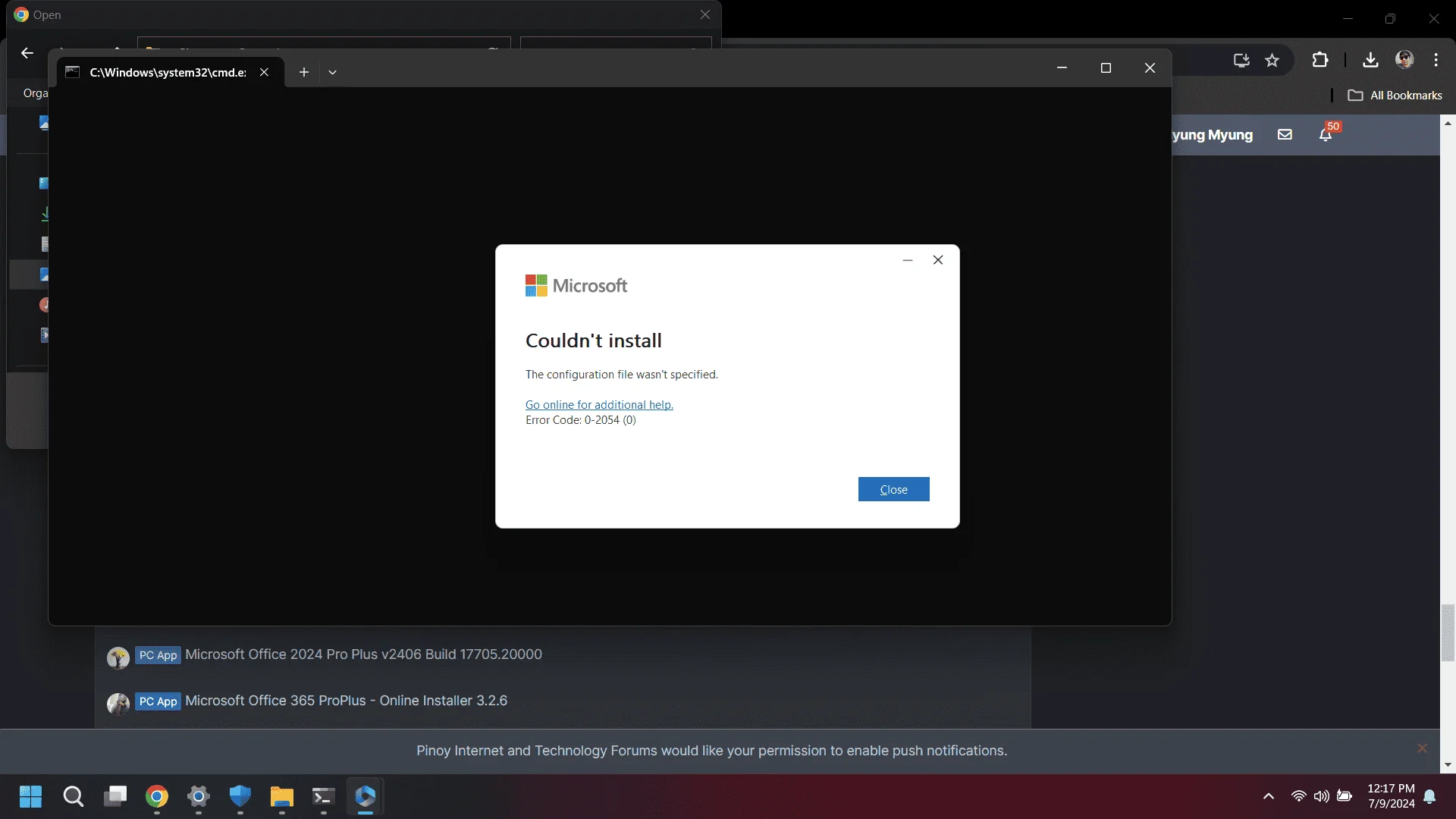The width and height of the screenshot is (1456, 819).
Task: Open the clock showing 12:17 PM
Action: pyautogui.click(x=1391, y=796)
